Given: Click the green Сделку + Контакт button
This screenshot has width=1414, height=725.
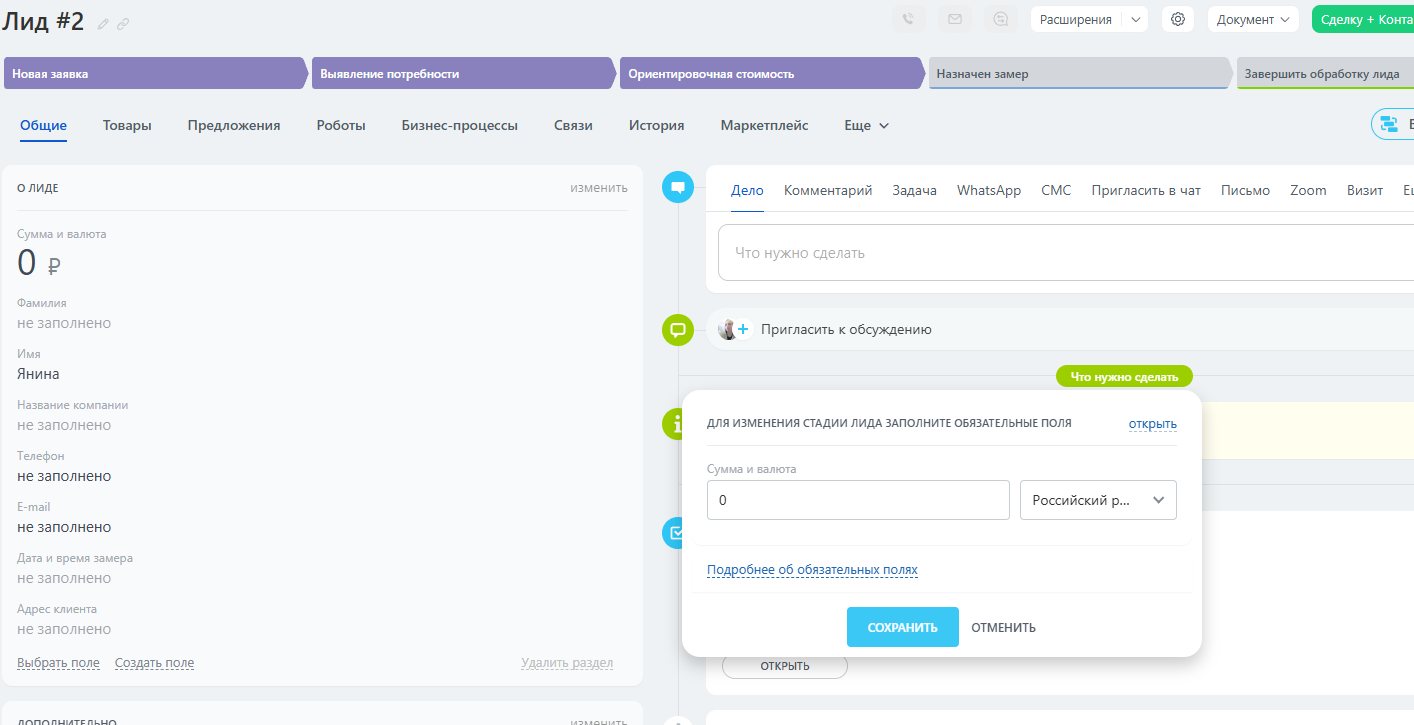Looking at the screenshot, I should [1363, 19].
